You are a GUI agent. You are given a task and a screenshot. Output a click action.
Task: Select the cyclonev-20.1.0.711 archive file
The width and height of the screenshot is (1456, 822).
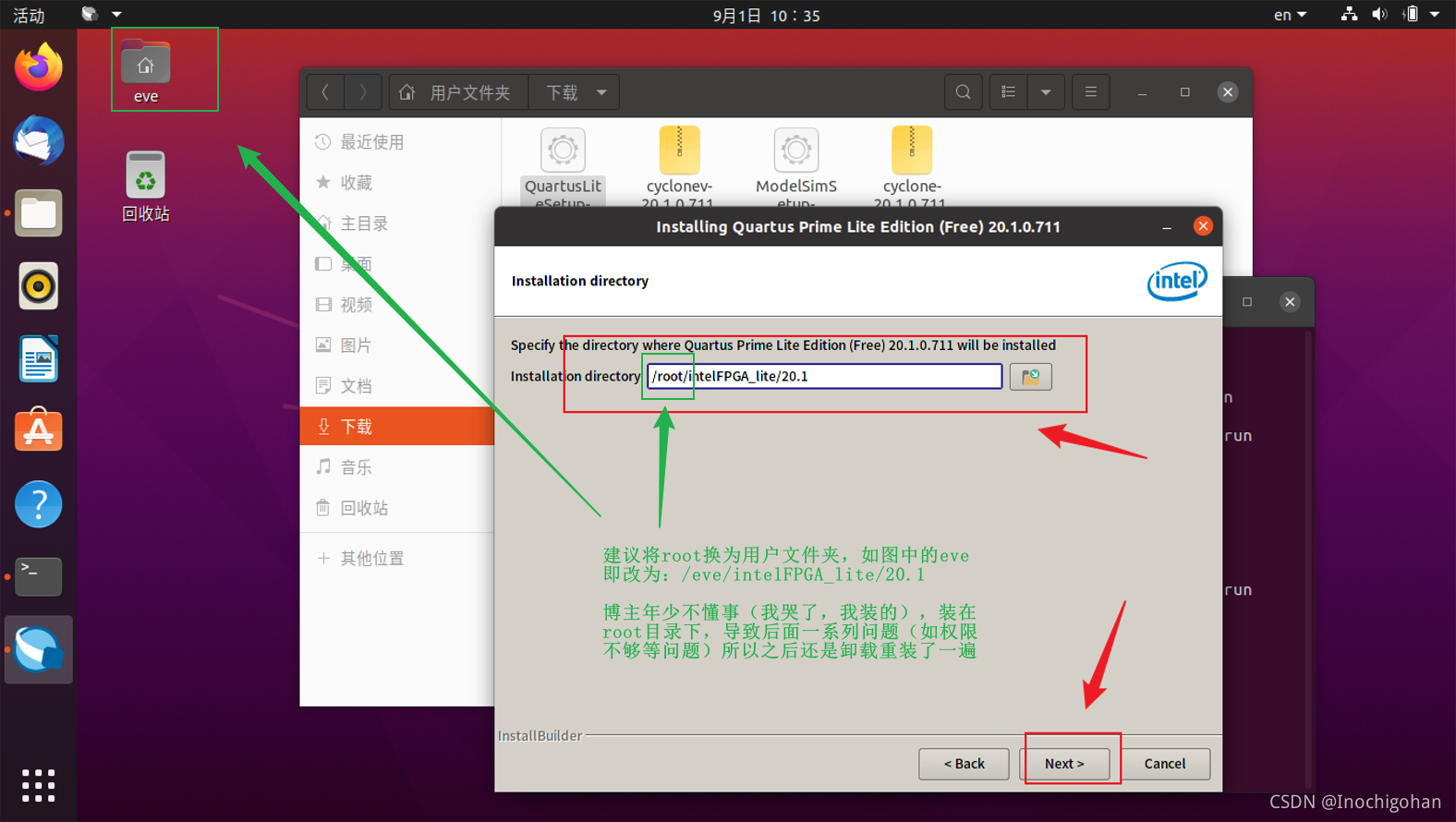(679, 167)
